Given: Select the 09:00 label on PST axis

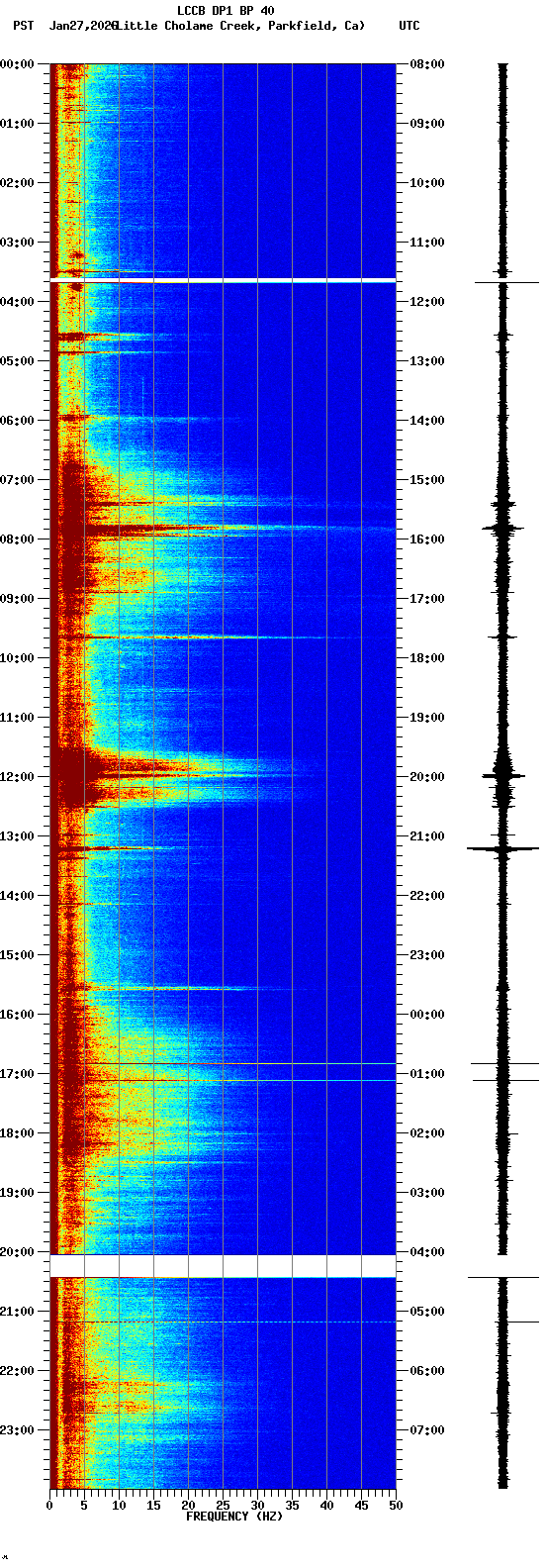Looking at the screenshot, I should [16, 599].
